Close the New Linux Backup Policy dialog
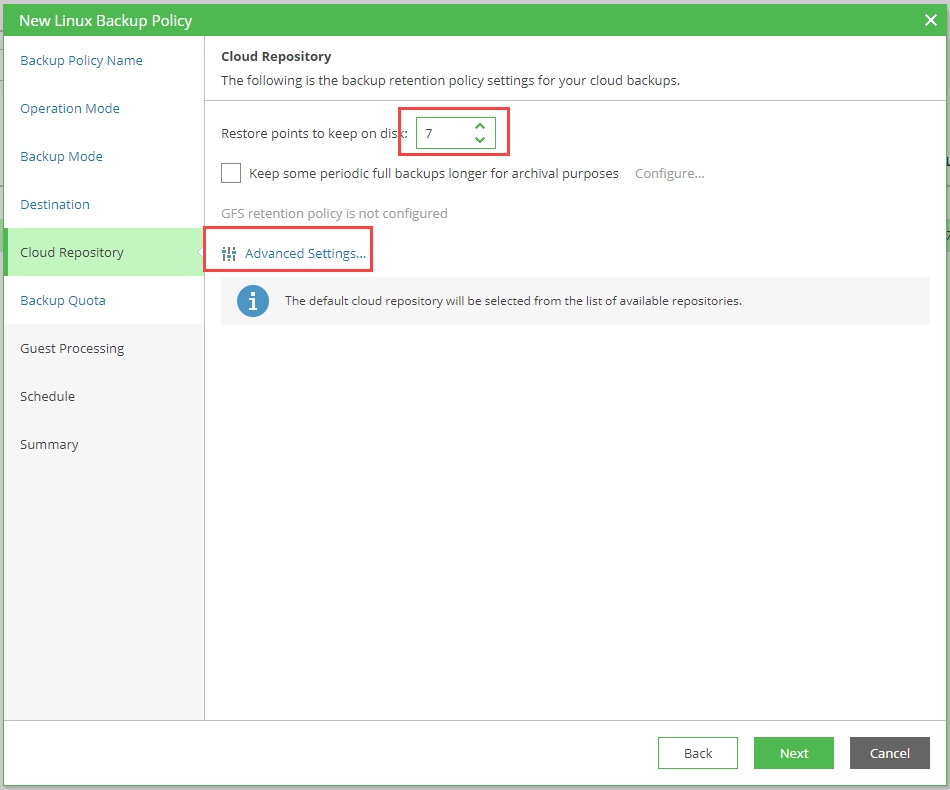 (930, 20)
